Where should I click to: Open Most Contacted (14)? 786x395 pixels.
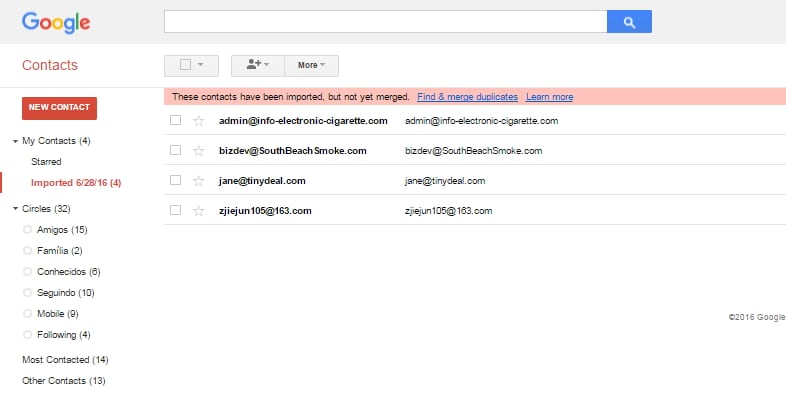click(x=65, y=360)
